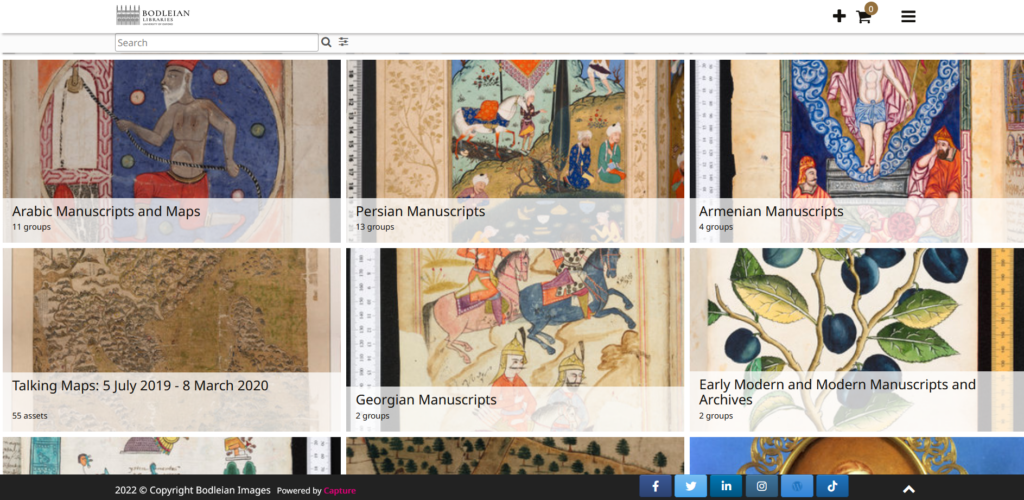This screenshot has height=500, width=1024.
Task: Click inside the Search text field
Action: 216,43
